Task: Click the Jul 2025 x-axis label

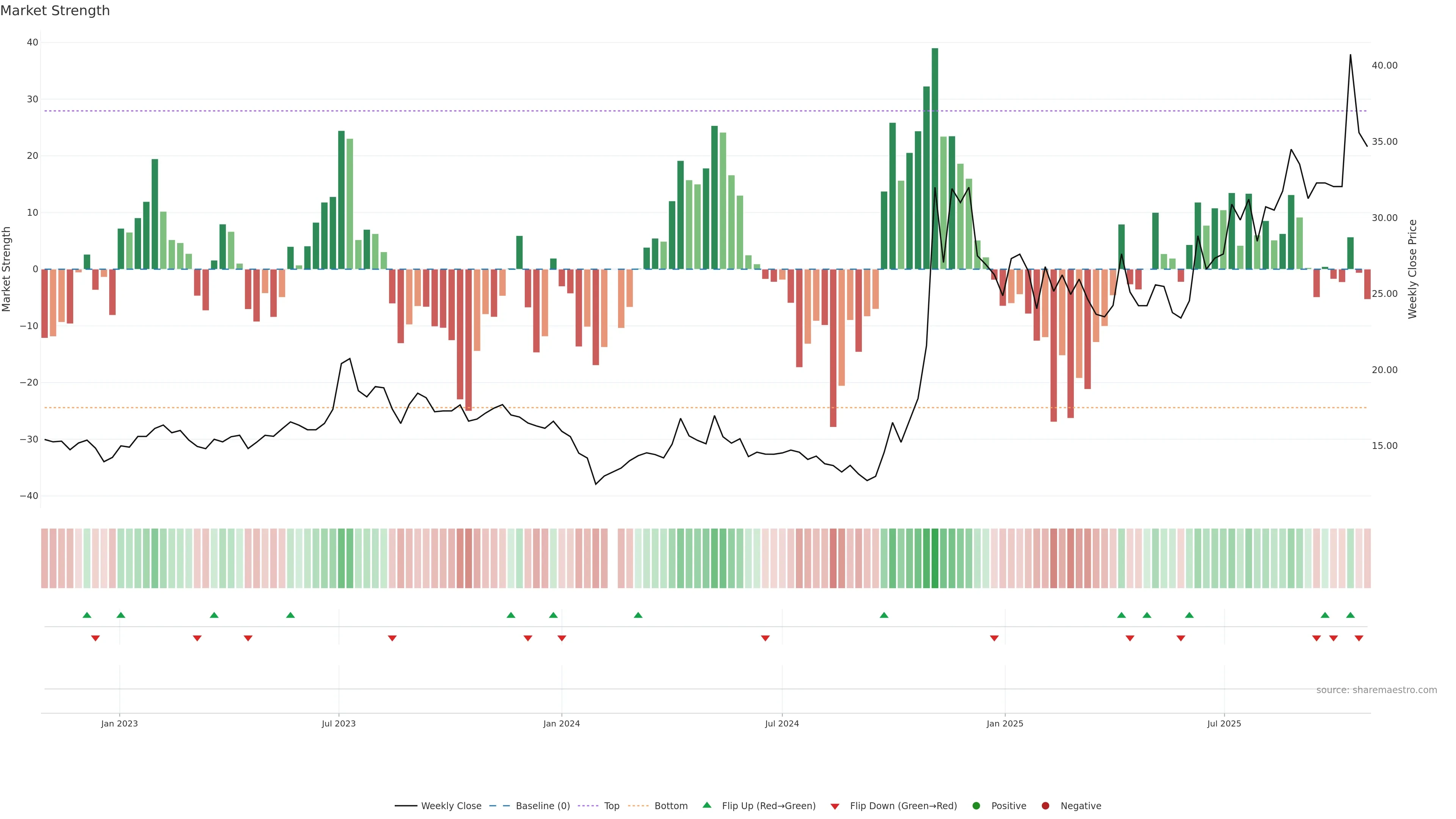Action: 1224,723
